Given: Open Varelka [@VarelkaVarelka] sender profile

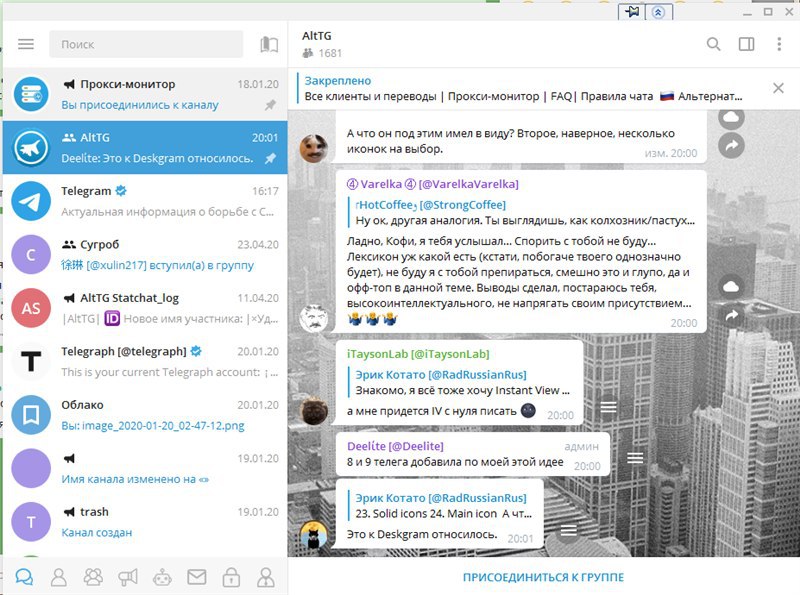Looking at the screenshot, I should pyautogui.click(x=433, y=184).
